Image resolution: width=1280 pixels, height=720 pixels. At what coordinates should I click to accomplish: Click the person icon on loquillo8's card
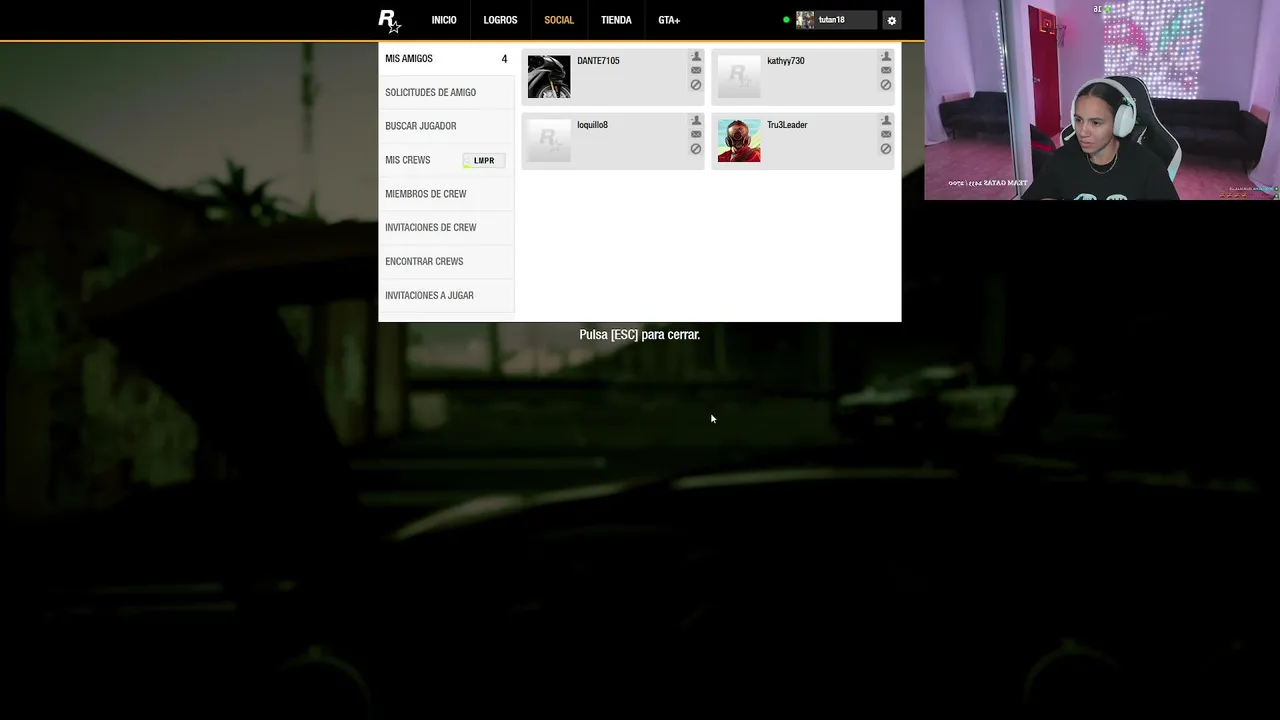[696, 121]
